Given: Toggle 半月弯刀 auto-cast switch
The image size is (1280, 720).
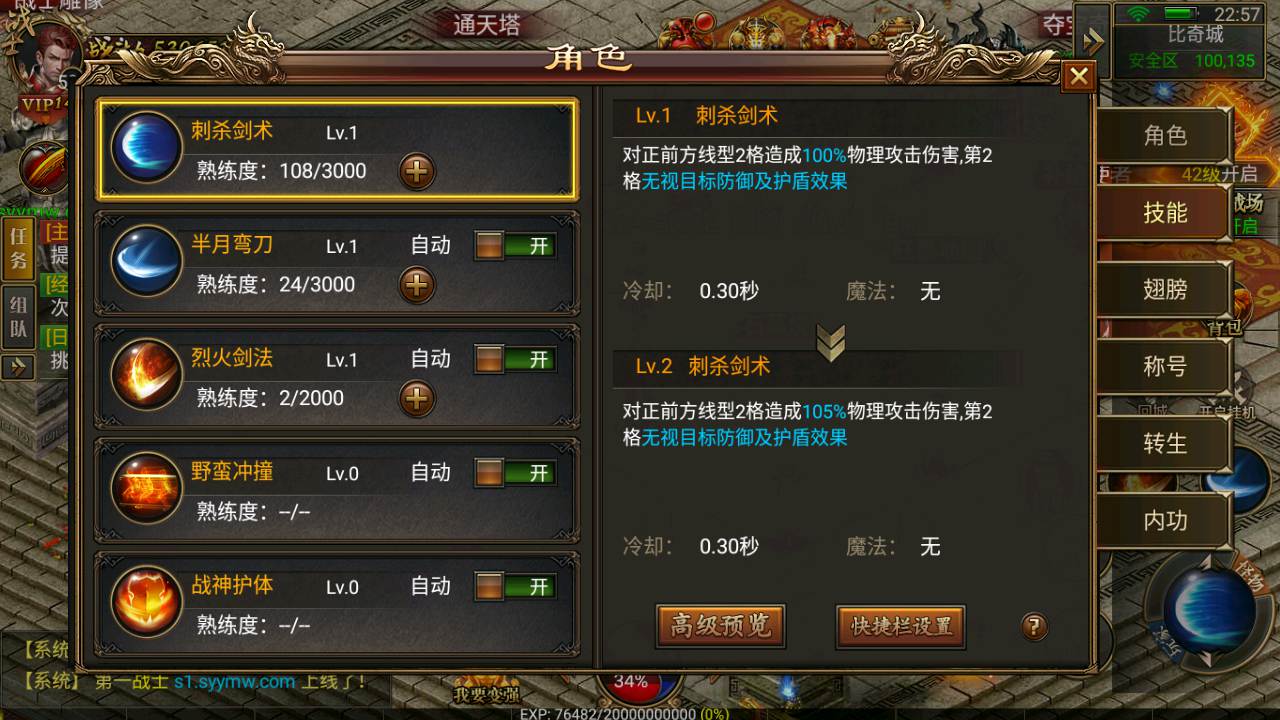Looking at the screenshot, I should click(515, 246).
